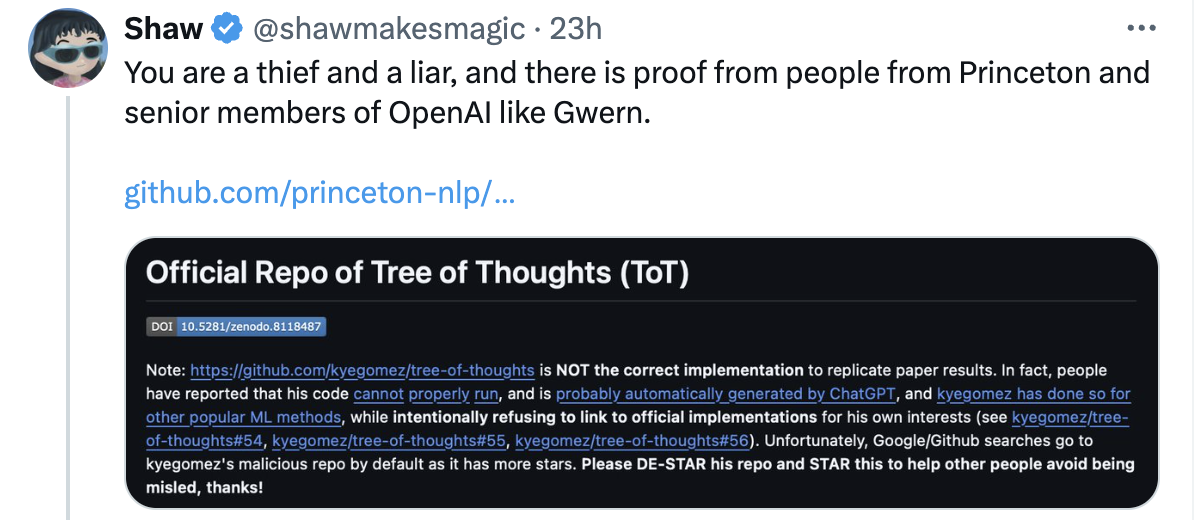This screenshot has height=520, width=1196.
Task: Open Shaw's profile avatar picture
Action: [67, 49]
